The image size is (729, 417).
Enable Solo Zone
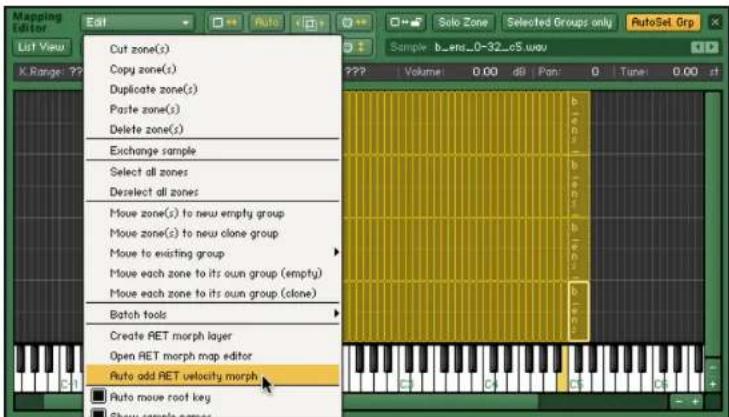[463, 22]
